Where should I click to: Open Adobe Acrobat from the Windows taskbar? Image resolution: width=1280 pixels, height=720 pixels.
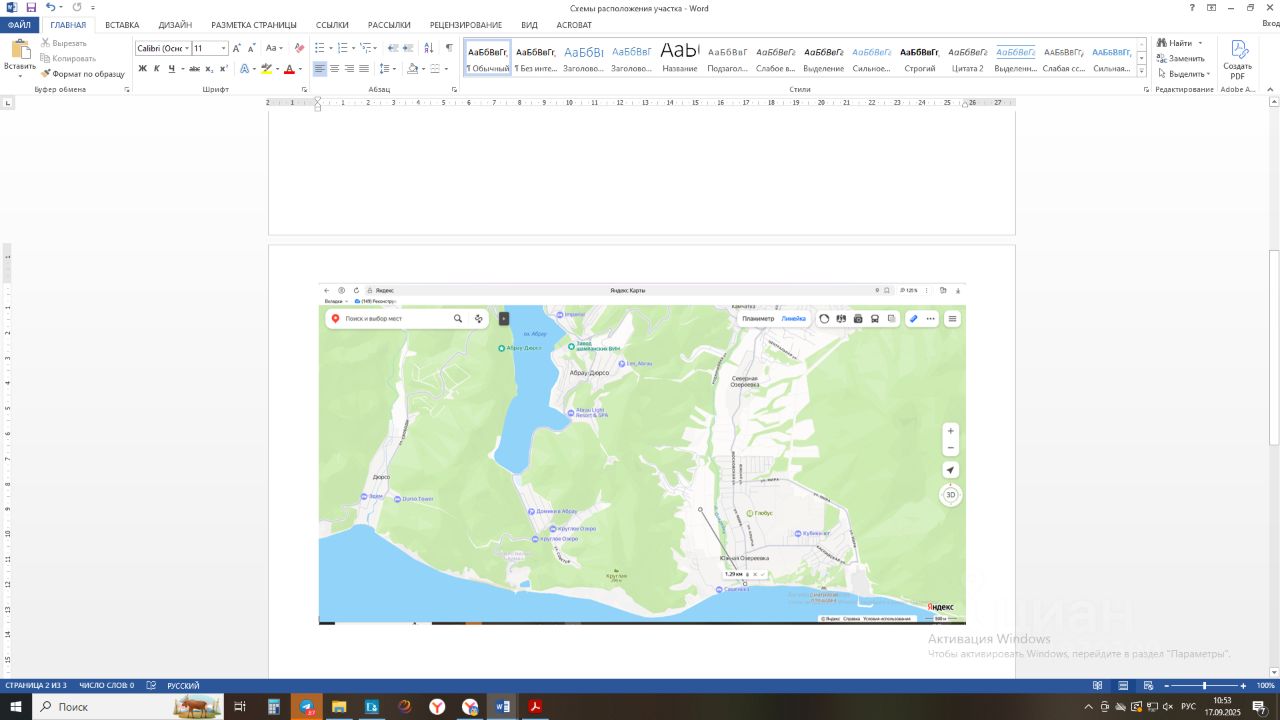tap(535, 707)
